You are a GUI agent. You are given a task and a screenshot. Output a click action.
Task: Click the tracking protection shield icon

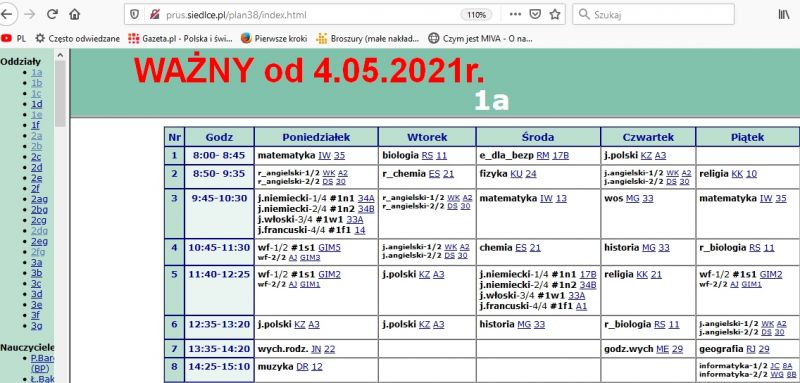(134, 14)
